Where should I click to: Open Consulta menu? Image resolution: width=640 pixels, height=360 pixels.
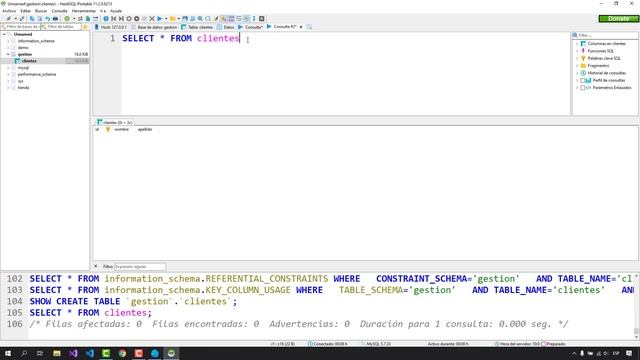(x=60, y=11)
